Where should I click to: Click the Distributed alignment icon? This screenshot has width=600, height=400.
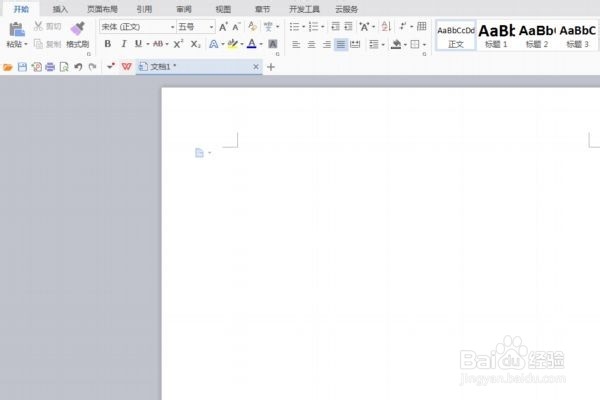tap(355, 44)
